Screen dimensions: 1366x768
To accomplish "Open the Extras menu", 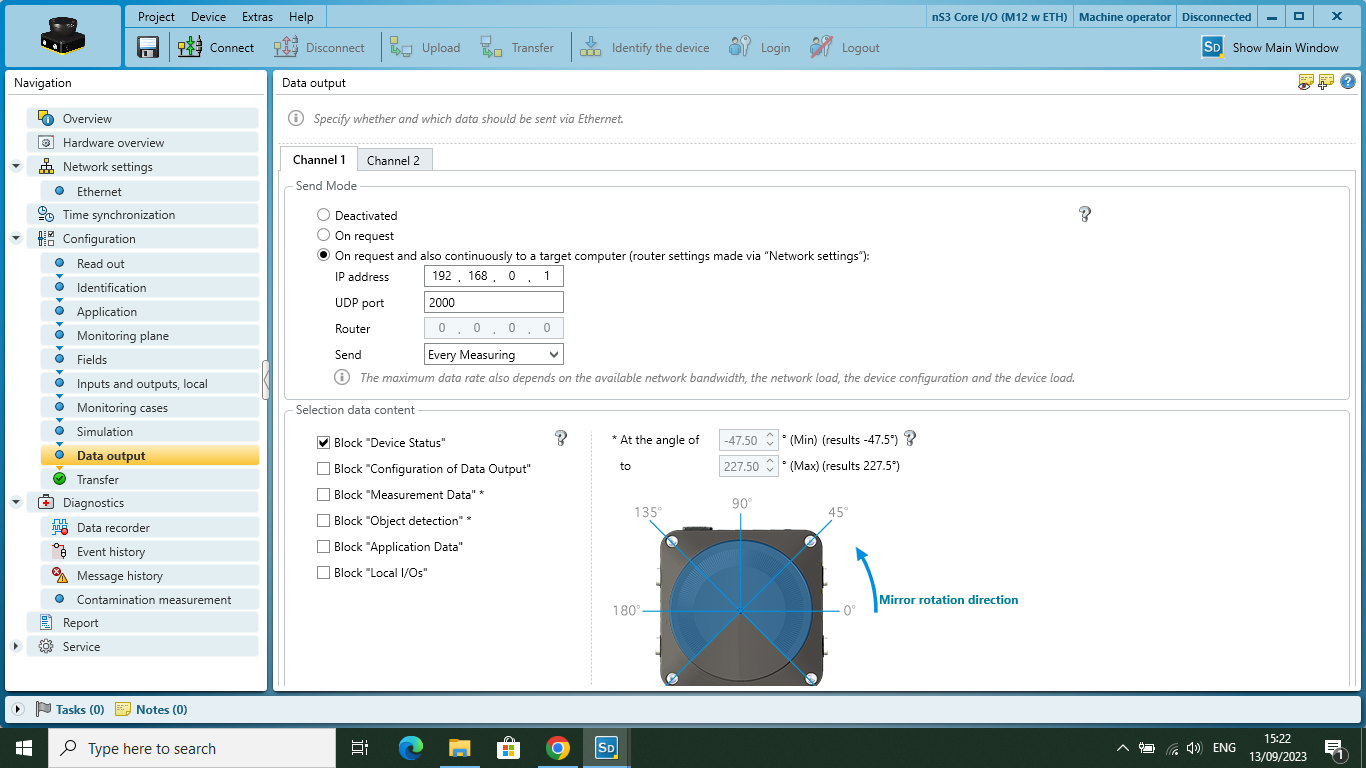I will pos(257,16).
